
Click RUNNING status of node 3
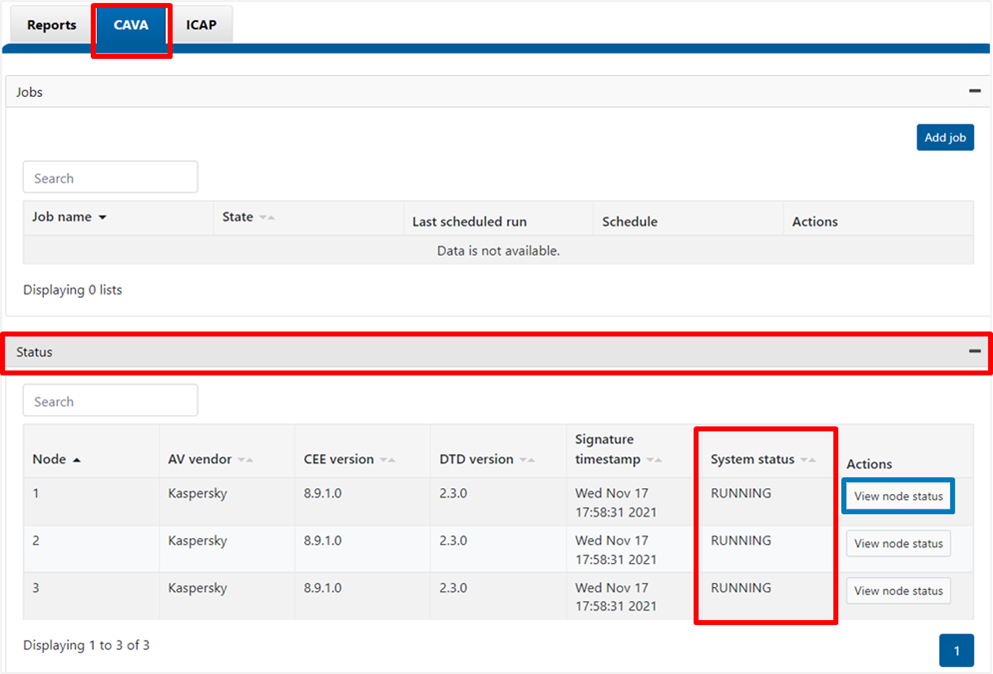point(741,588)
